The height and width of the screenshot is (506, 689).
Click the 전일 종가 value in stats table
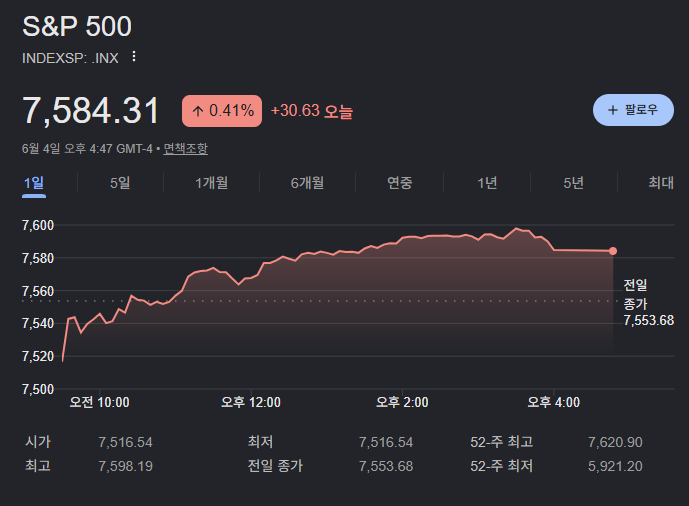pyautogui.click(x=386, y=466)
